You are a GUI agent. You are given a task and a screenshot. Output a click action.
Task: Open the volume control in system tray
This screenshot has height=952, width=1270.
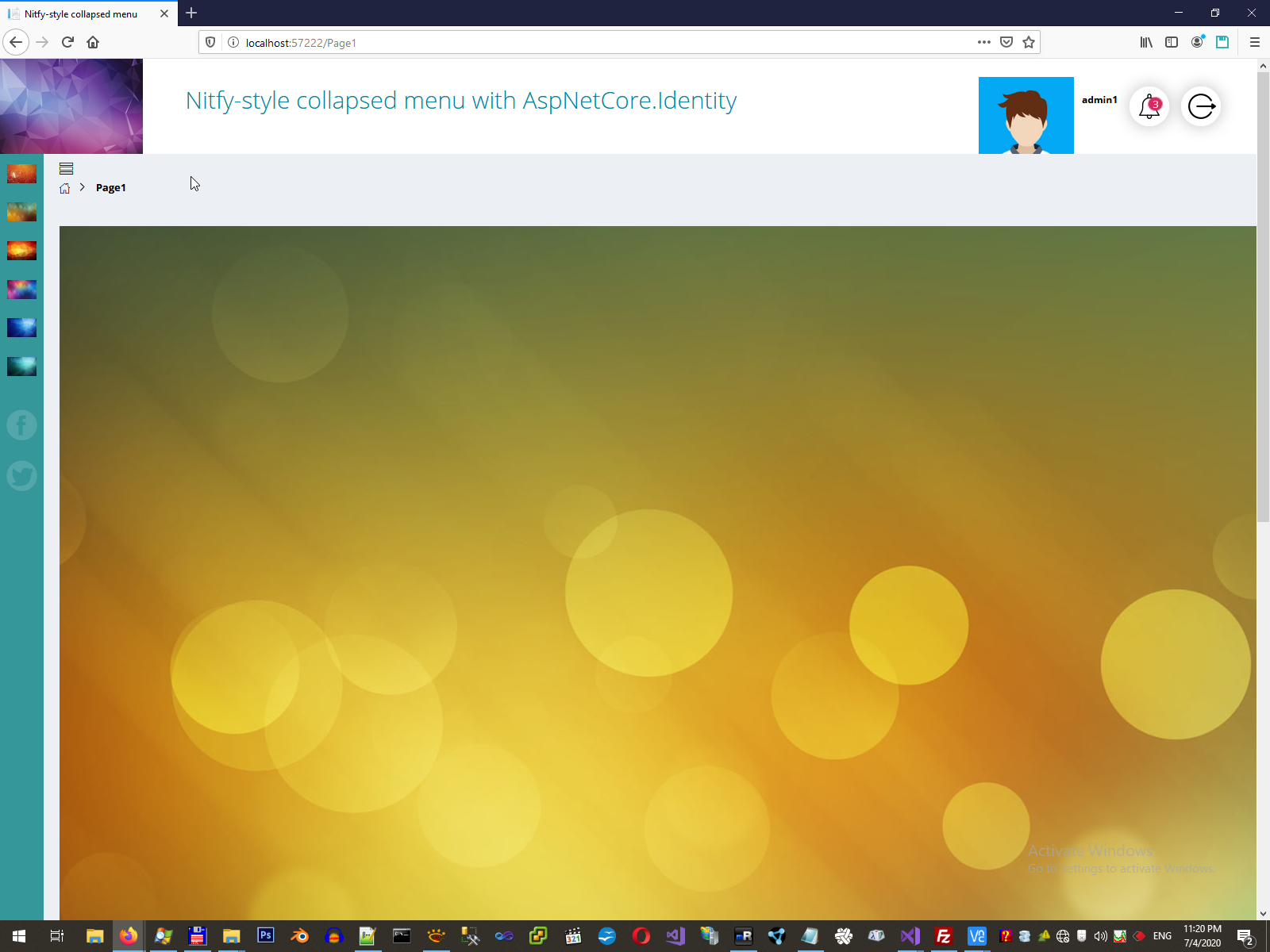click(1101, 936)
